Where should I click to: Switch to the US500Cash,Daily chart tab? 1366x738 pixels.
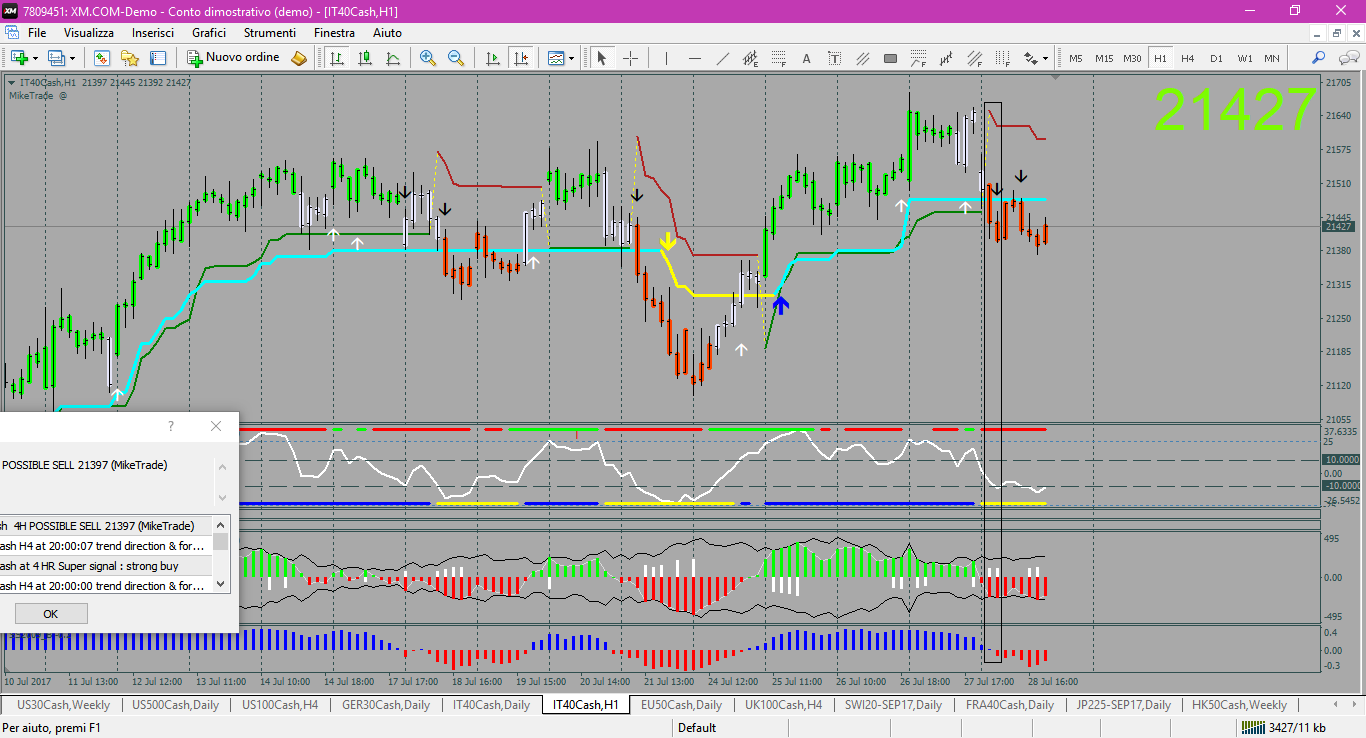coord(176,705)
